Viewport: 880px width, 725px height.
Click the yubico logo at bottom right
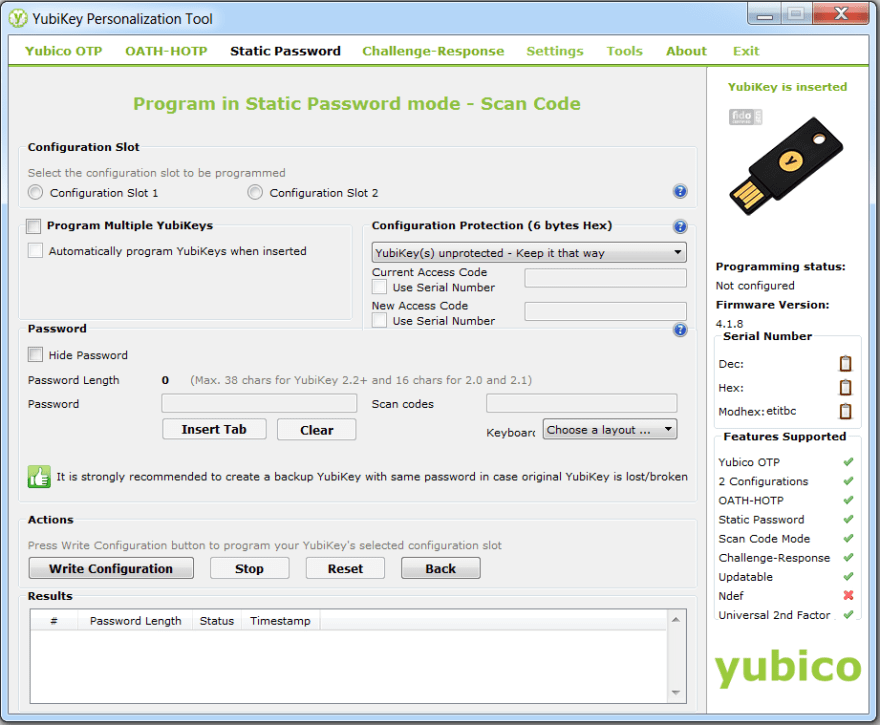click(x=788, y=668)
